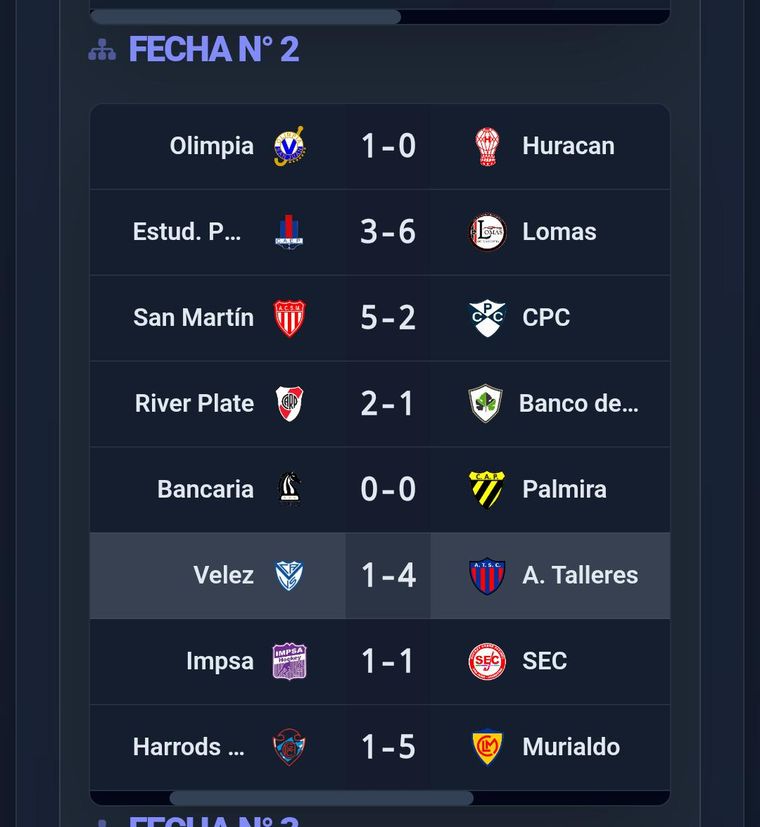Image resolution: width=760 pixels, height=827 pixels.
Task: Click the A. Talleres crest
Action: coord(487,575)
